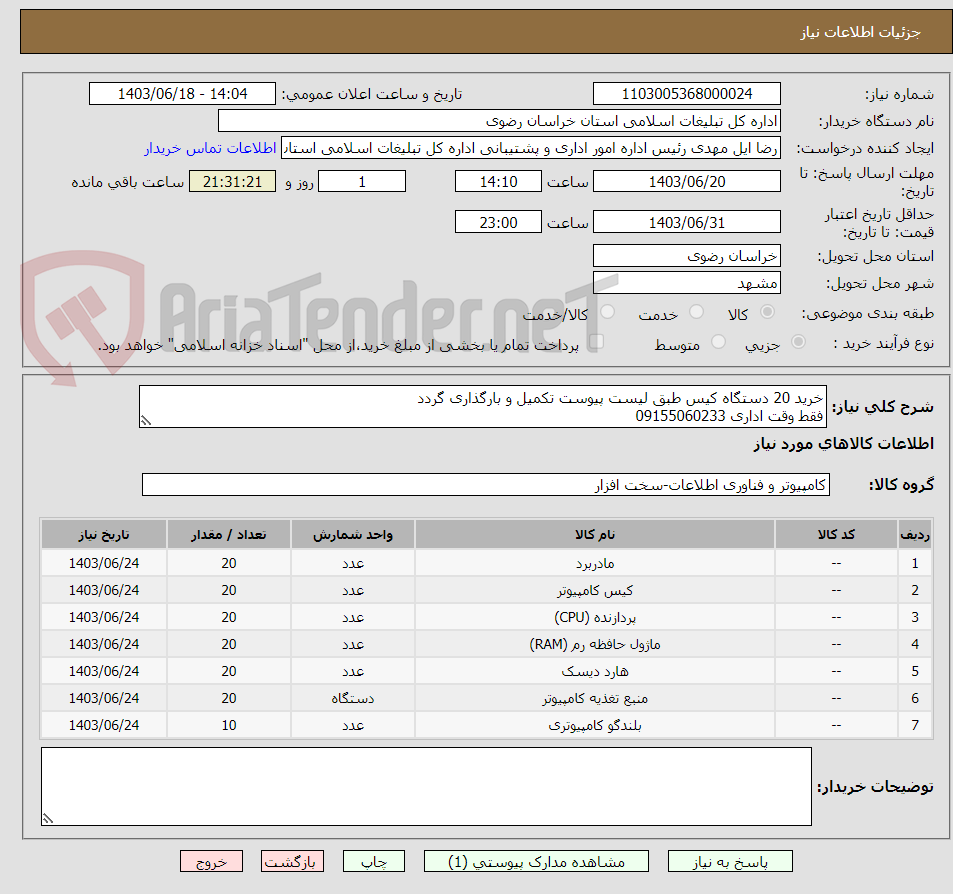Click the request creator field
Viewport: 953px width, 894px height.
tap(531, 148)
